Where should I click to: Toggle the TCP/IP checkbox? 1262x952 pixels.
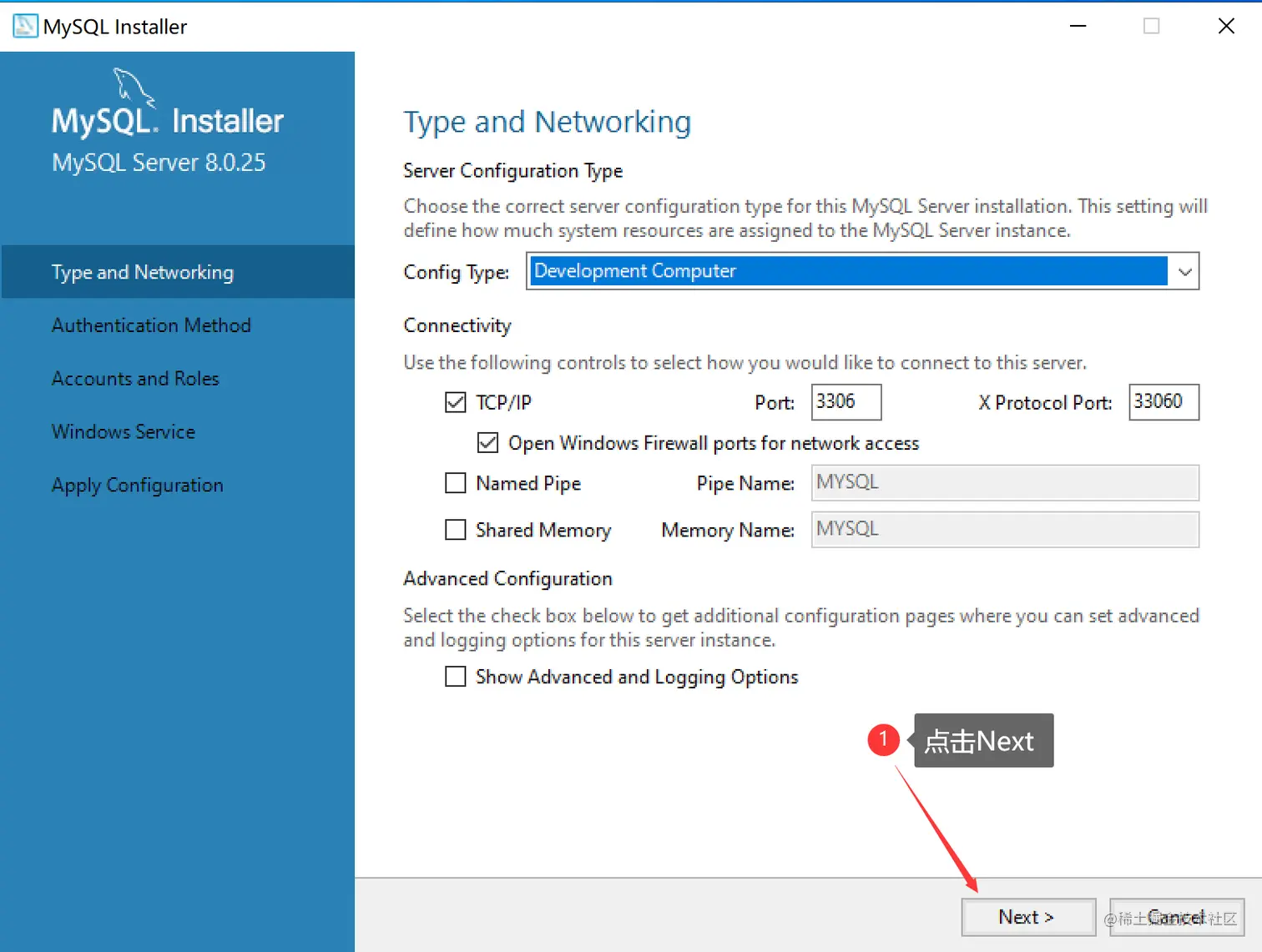(x=455, y=402)
